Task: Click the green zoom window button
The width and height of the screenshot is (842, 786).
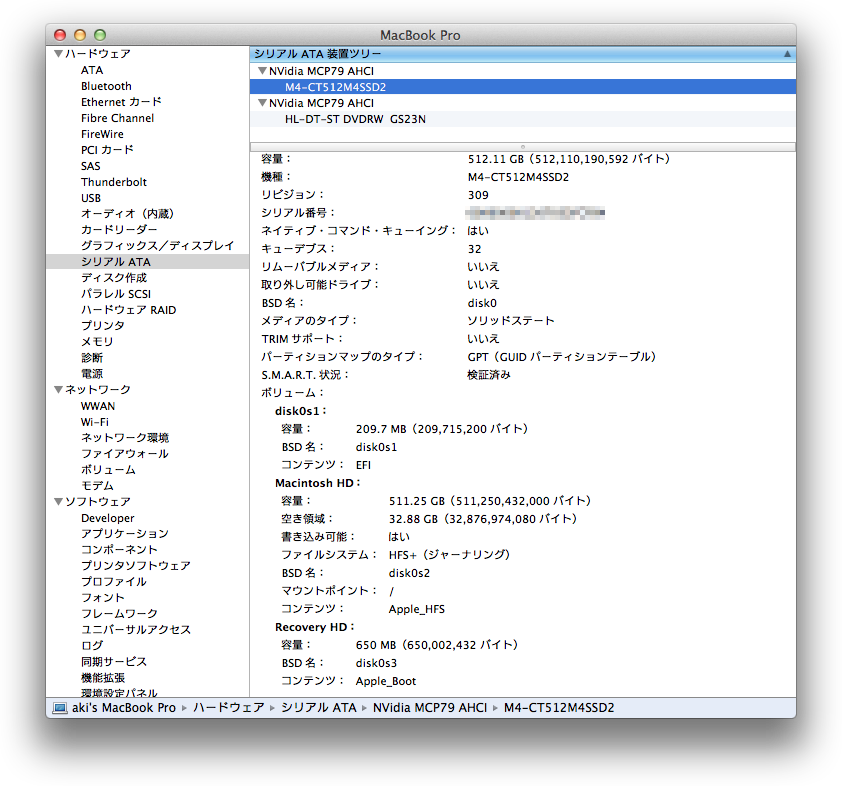Action: [x=100, y=35]
